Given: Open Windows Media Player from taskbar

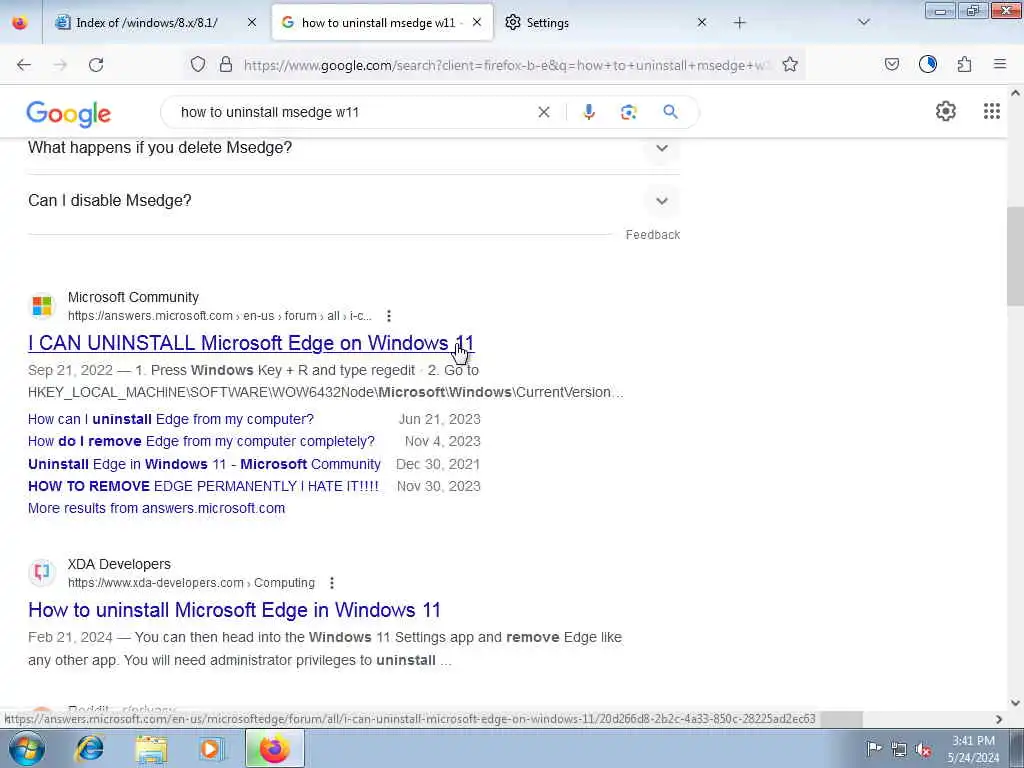Looking at the screenshot, I should tap(212, 749).
